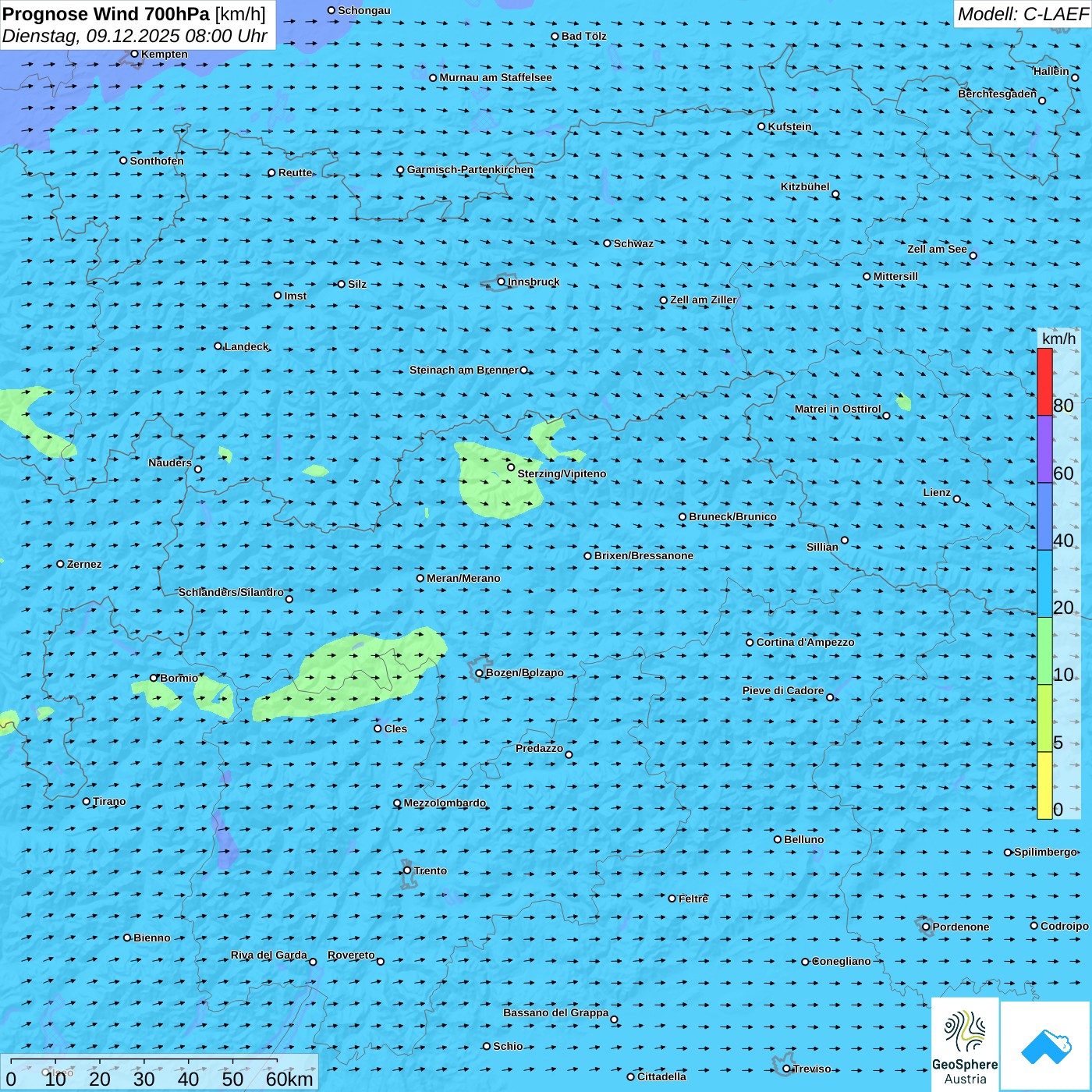The width and height of the screenshot is (1092, 1092).
Task: Click the Schwaz location label
Action: click(634, 243)
